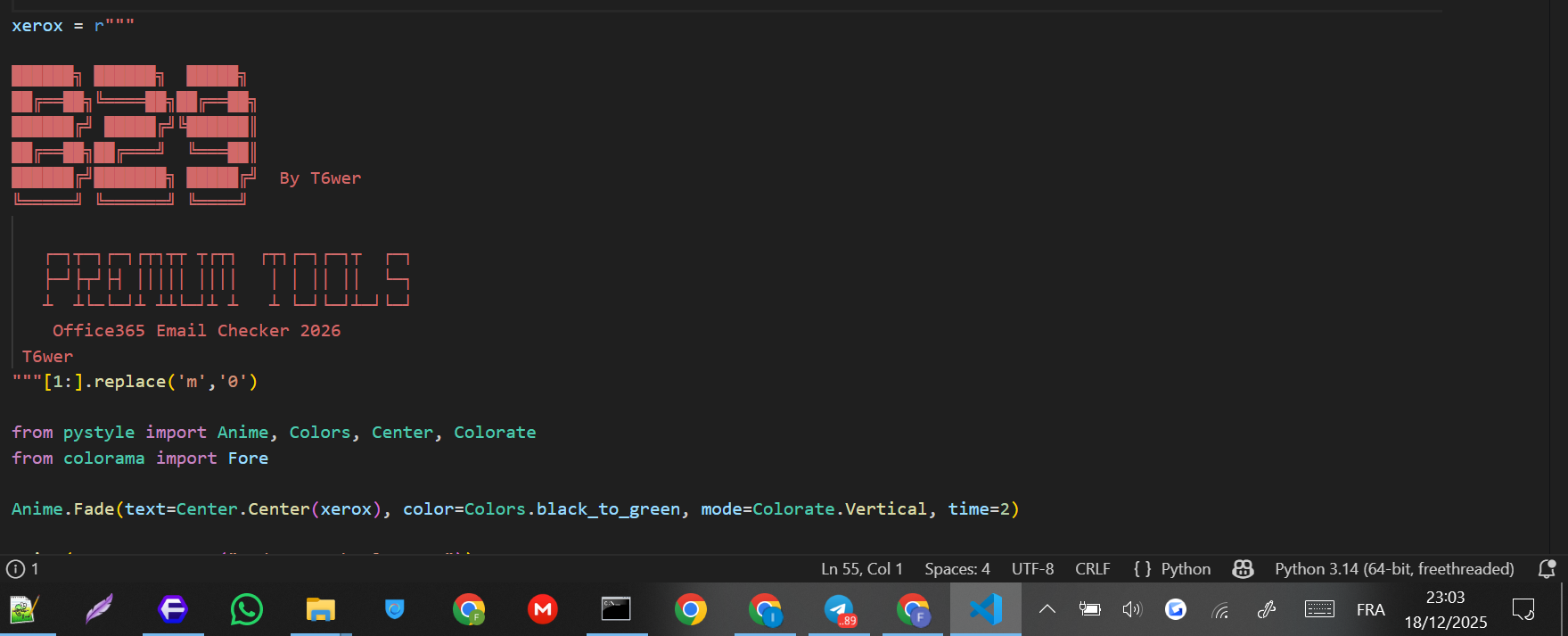Click 'Vertical' in mode argument
This screenshot has width=1568, height=636.
coord(886,509)
